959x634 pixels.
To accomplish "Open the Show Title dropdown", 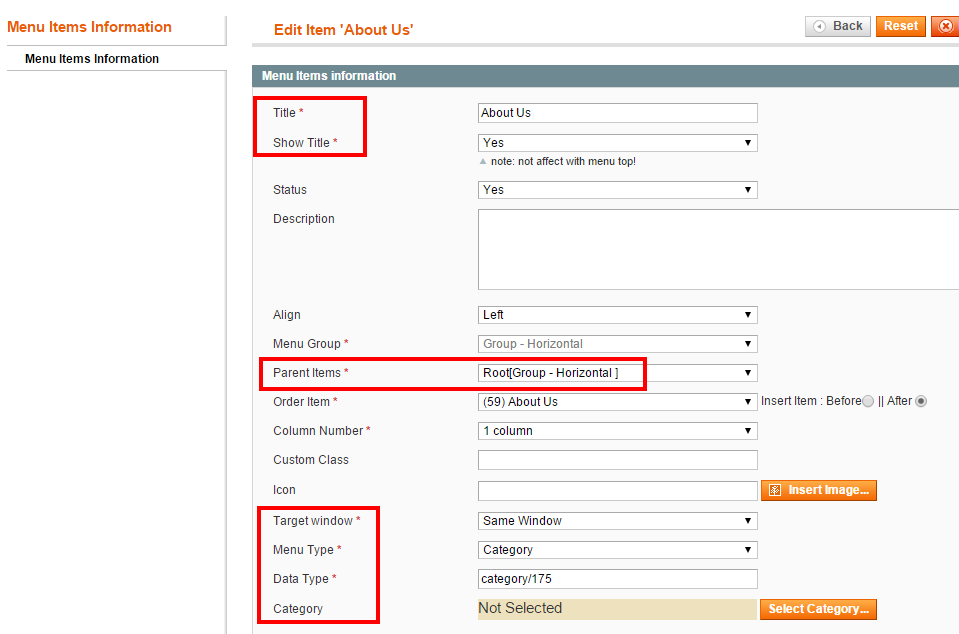I will point(618,143).
